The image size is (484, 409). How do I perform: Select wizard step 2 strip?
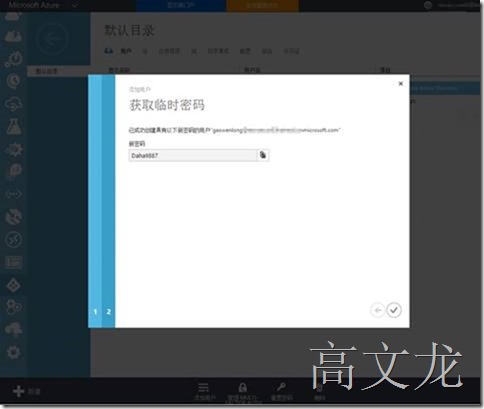point(108,201)
